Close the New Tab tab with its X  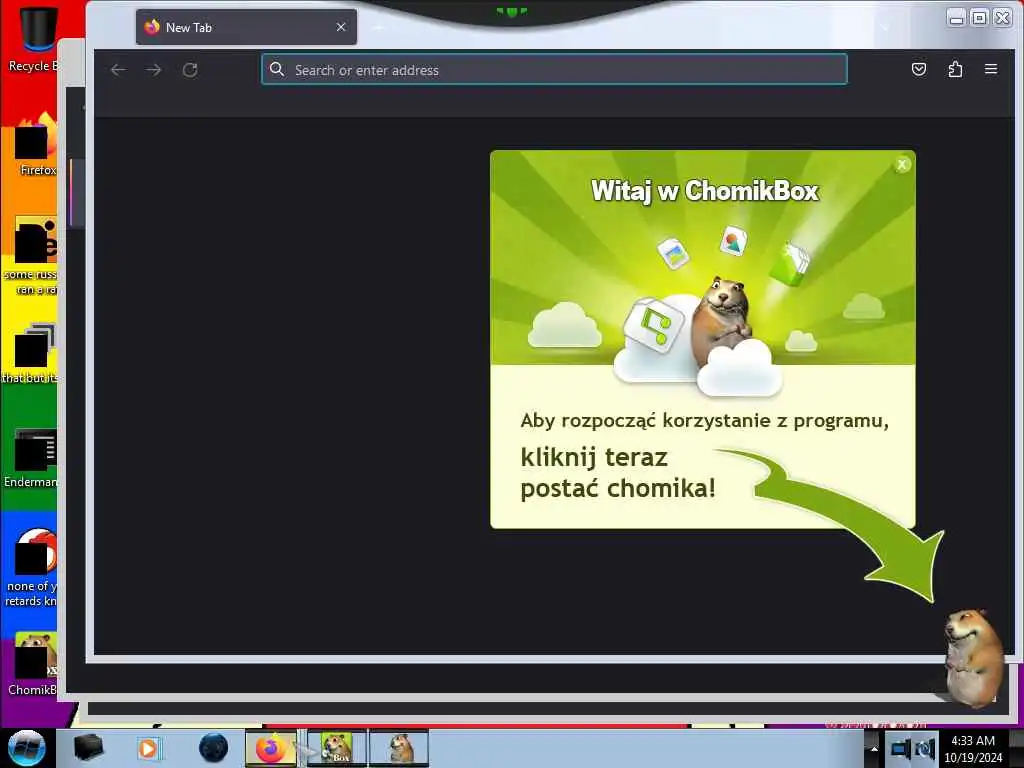click(x=341, y=27)
